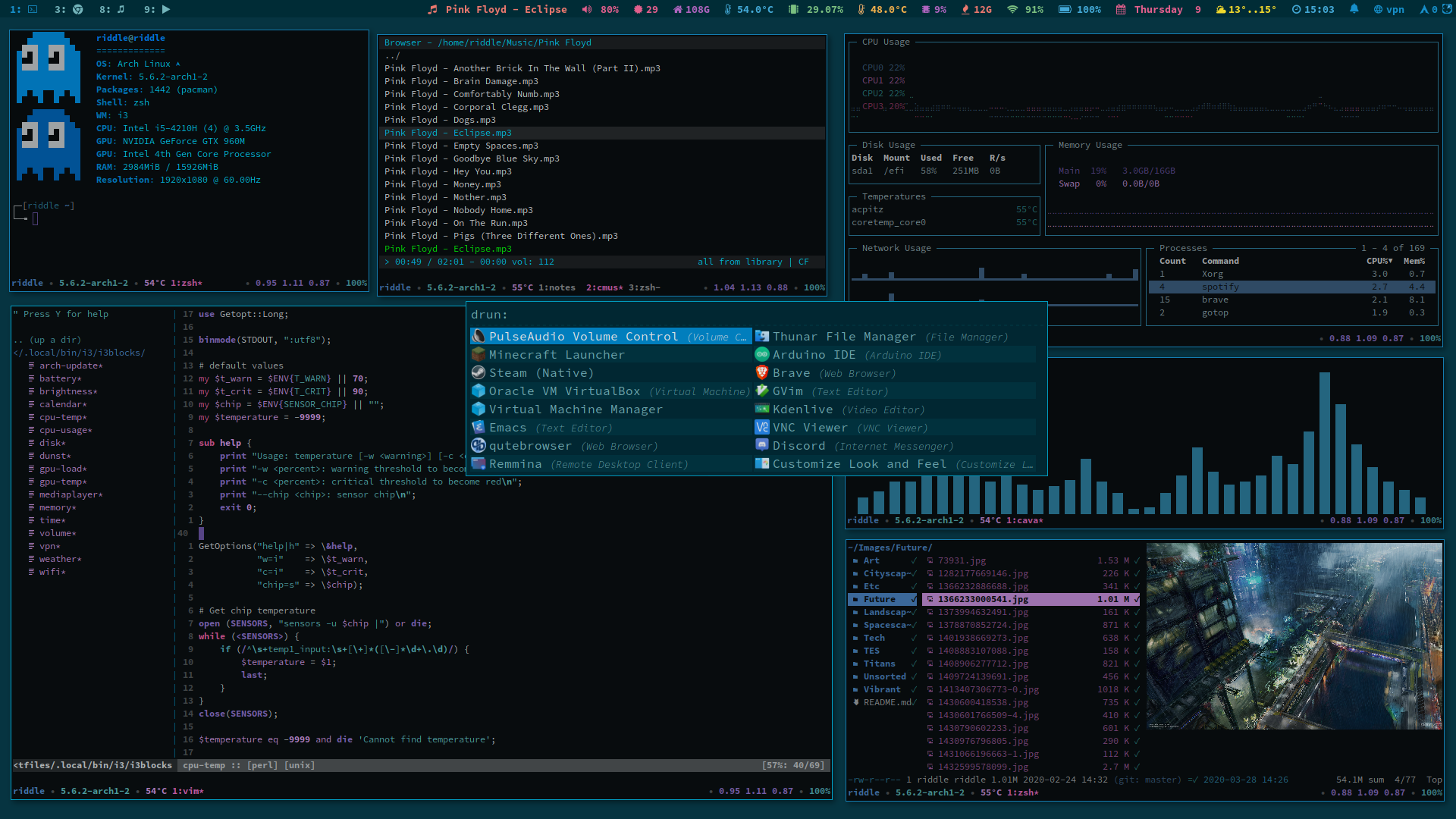The height and width of the screenshot is (819, 1456).
Task: Click the Brave browser icon in launcher
Action: (762, 373)
